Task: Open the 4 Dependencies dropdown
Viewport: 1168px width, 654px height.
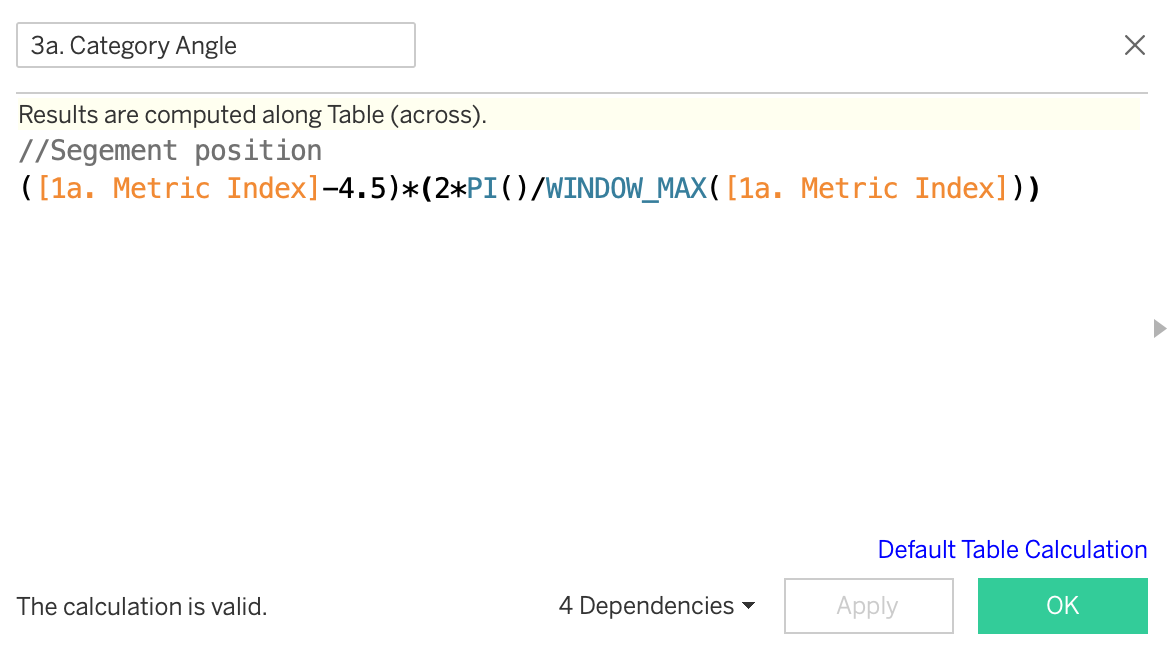Action: [x=656, y=606]
